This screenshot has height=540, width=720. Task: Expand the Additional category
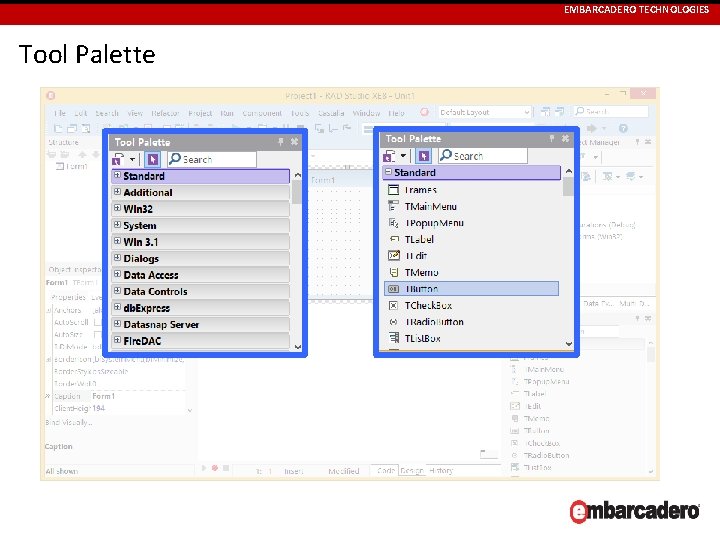117,192
